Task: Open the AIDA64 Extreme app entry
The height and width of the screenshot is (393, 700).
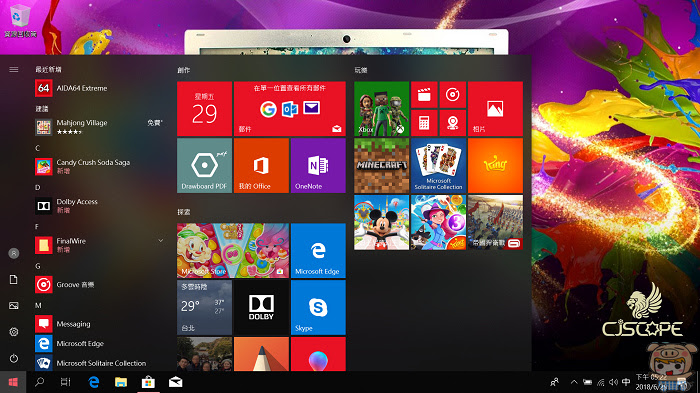Action: coord(99,88)
